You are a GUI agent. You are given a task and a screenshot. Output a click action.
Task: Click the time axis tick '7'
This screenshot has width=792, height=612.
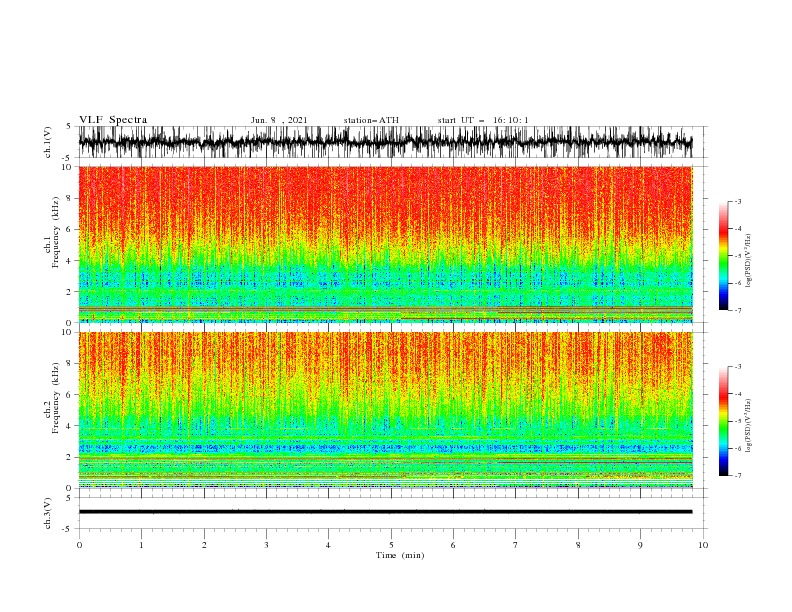515,545
